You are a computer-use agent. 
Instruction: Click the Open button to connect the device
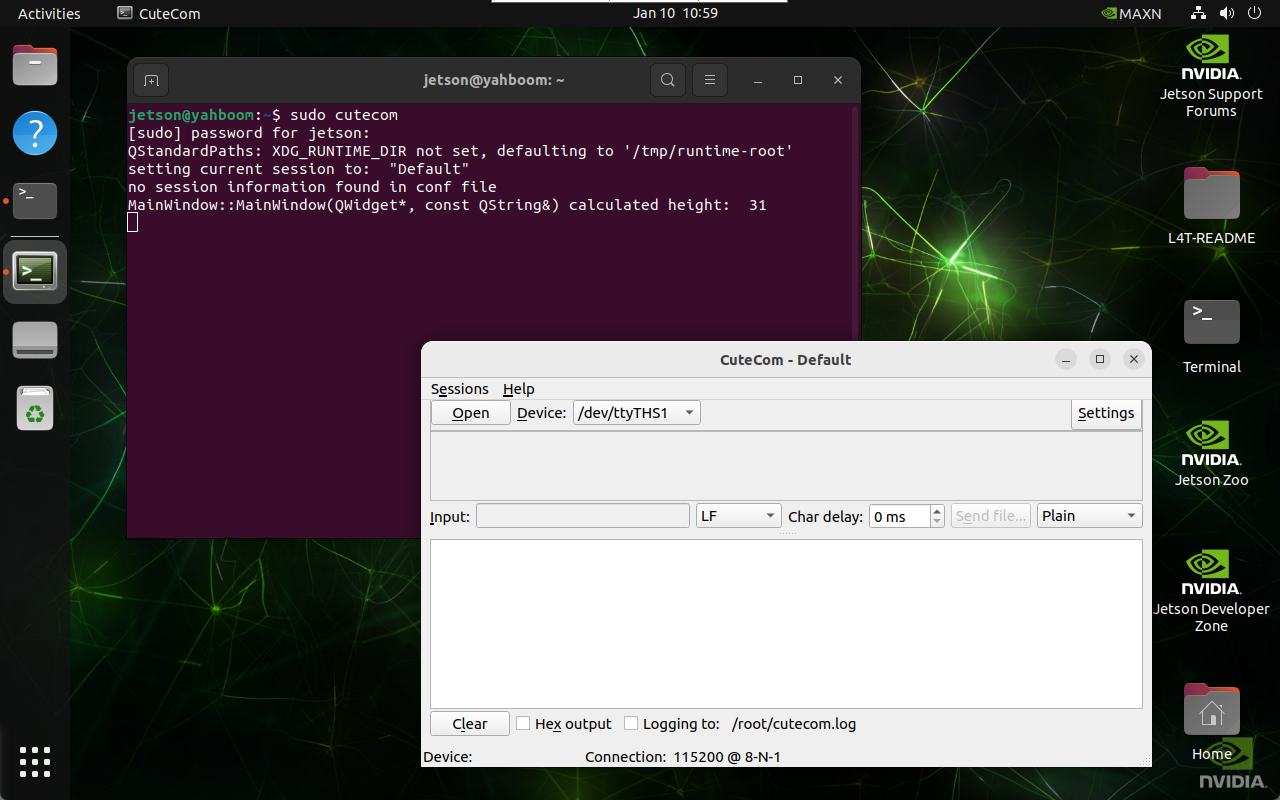pos(471,413)
